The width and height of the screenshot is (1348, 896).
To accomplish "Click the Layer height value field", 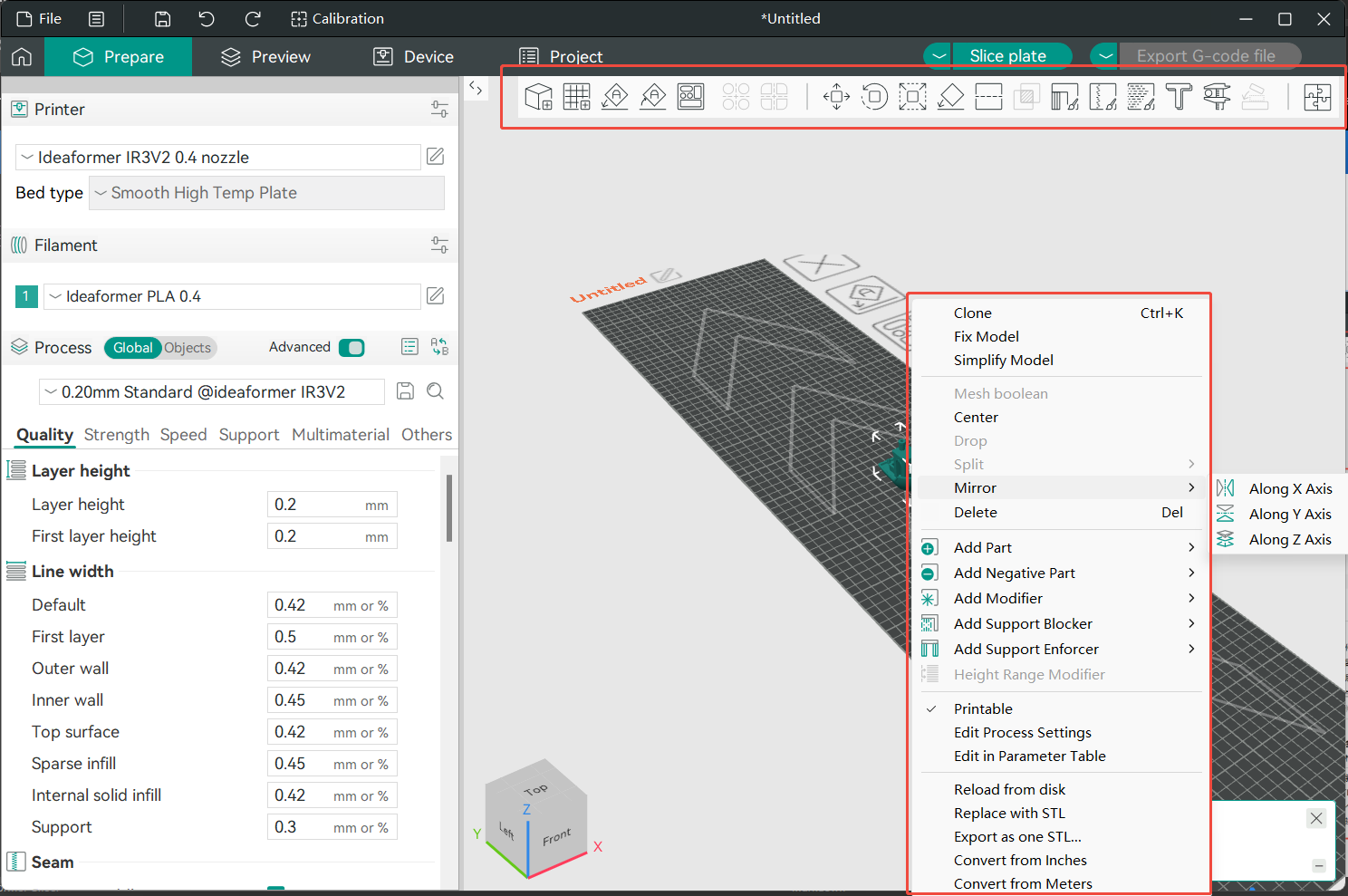I will tap(332, 505).
